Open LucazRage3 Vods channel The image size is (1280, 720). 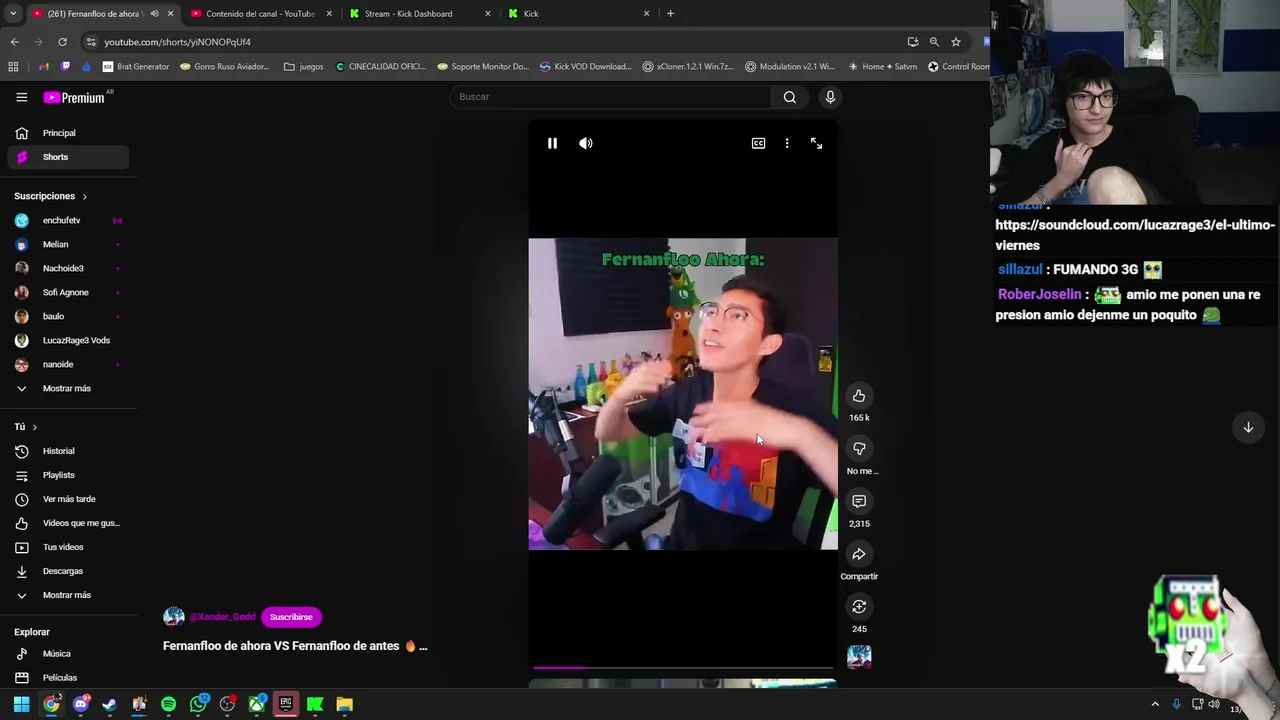tap(68, 340)
